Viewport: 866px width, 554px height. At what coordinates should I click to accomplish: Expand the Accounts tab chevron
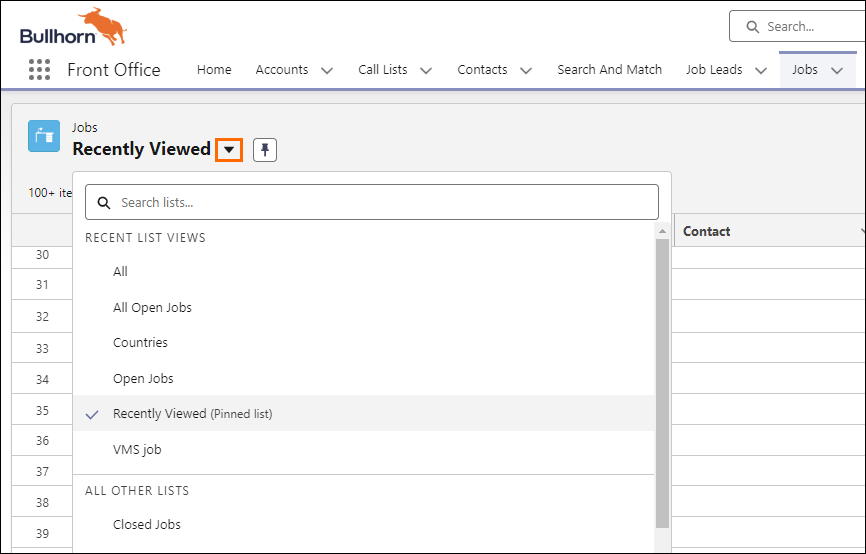pos(327,70)
